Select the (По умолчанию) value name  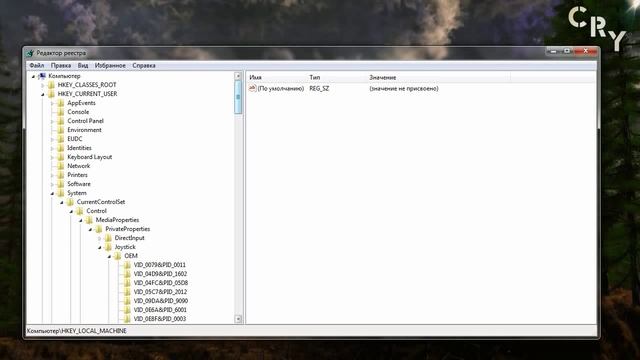[x=281, y=88]
